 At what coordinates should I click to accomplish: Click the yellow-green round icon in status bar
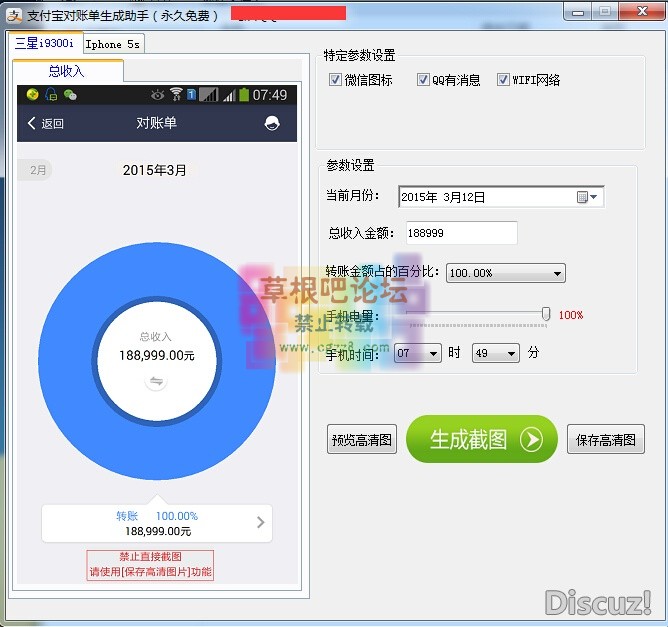point(32,94)
